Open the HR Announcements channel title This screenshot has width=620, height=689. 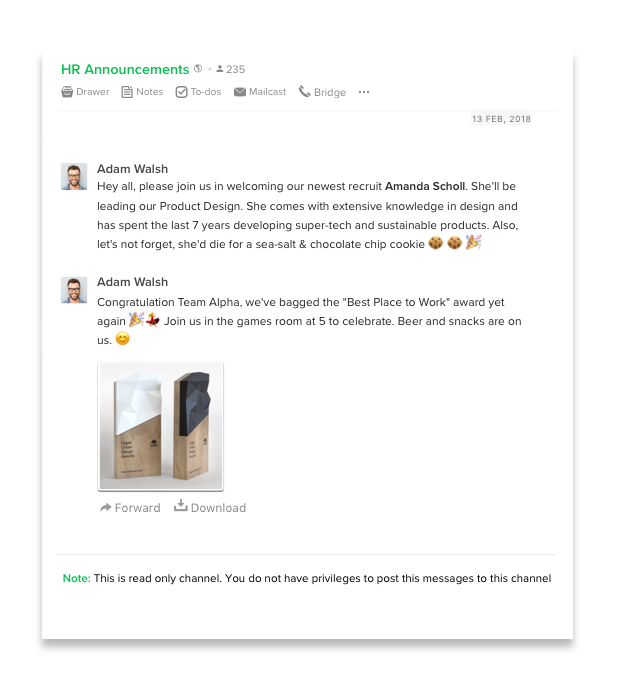click(125, 69)
